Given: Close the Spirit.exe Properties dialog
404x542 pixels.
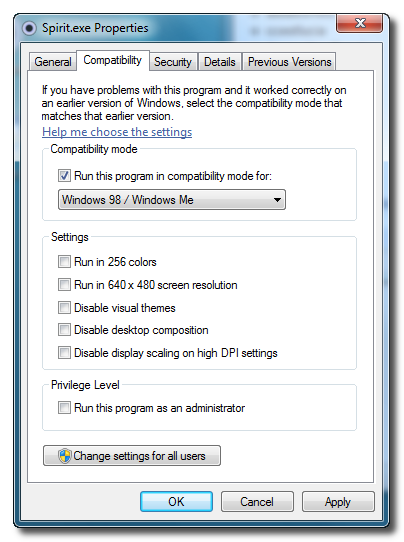Looking at the screenshot, I should pos(359,24).
